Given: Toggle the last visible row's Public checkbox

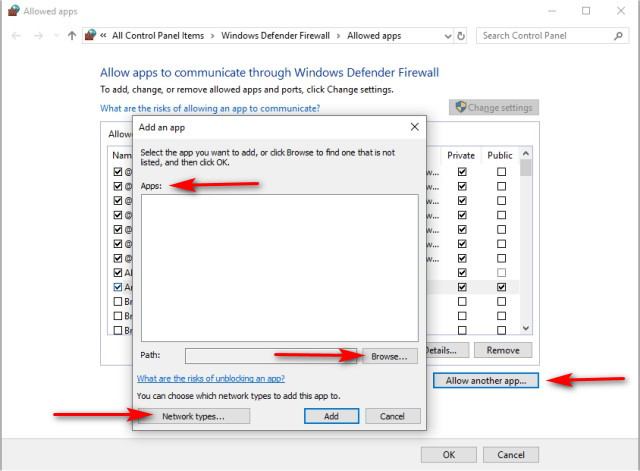Looking at the screenshot, I should (502, 330).
